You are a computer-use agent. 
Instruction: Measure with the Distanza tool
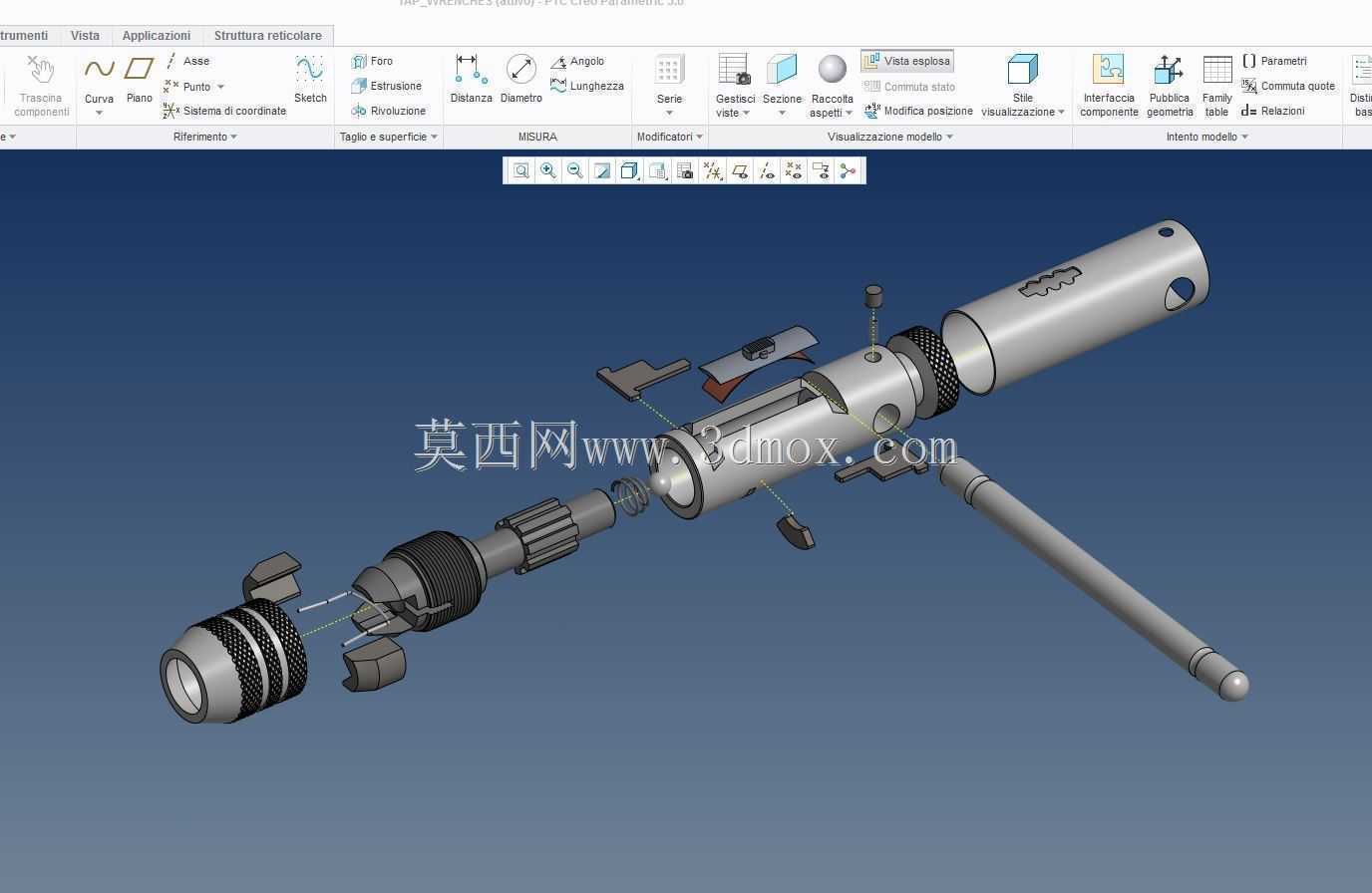pyautogui.click(x=471, y=79)
